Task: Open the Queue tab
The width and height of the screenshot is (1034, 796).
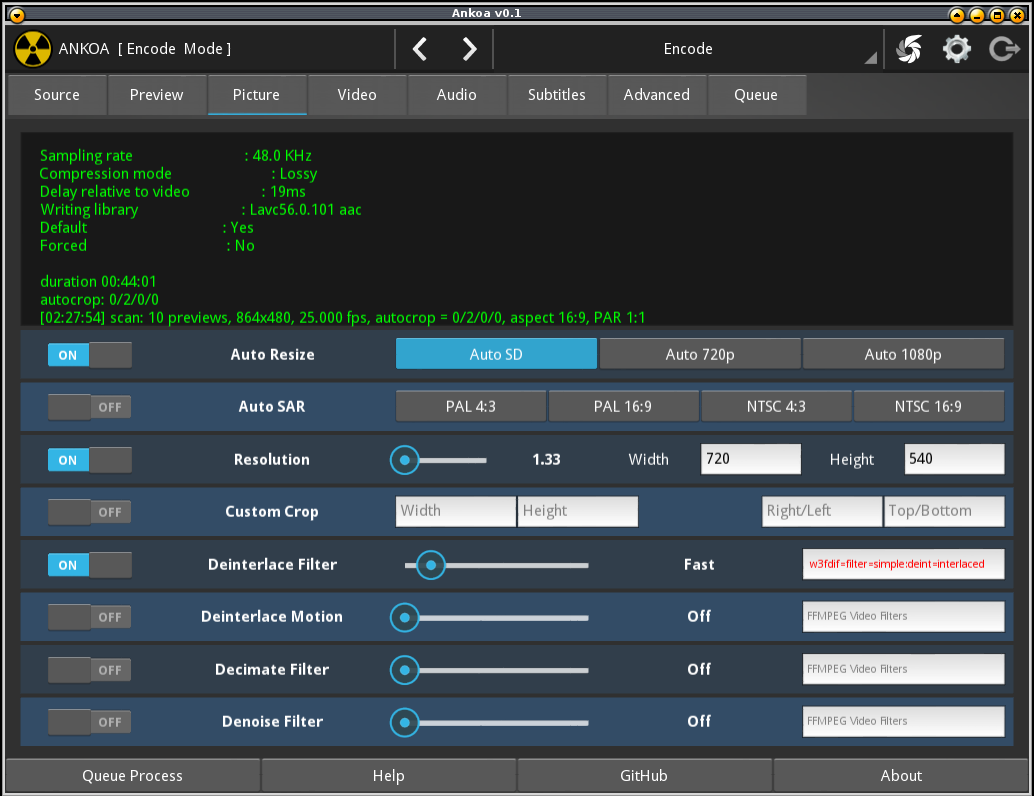Action: coord(756,95)
